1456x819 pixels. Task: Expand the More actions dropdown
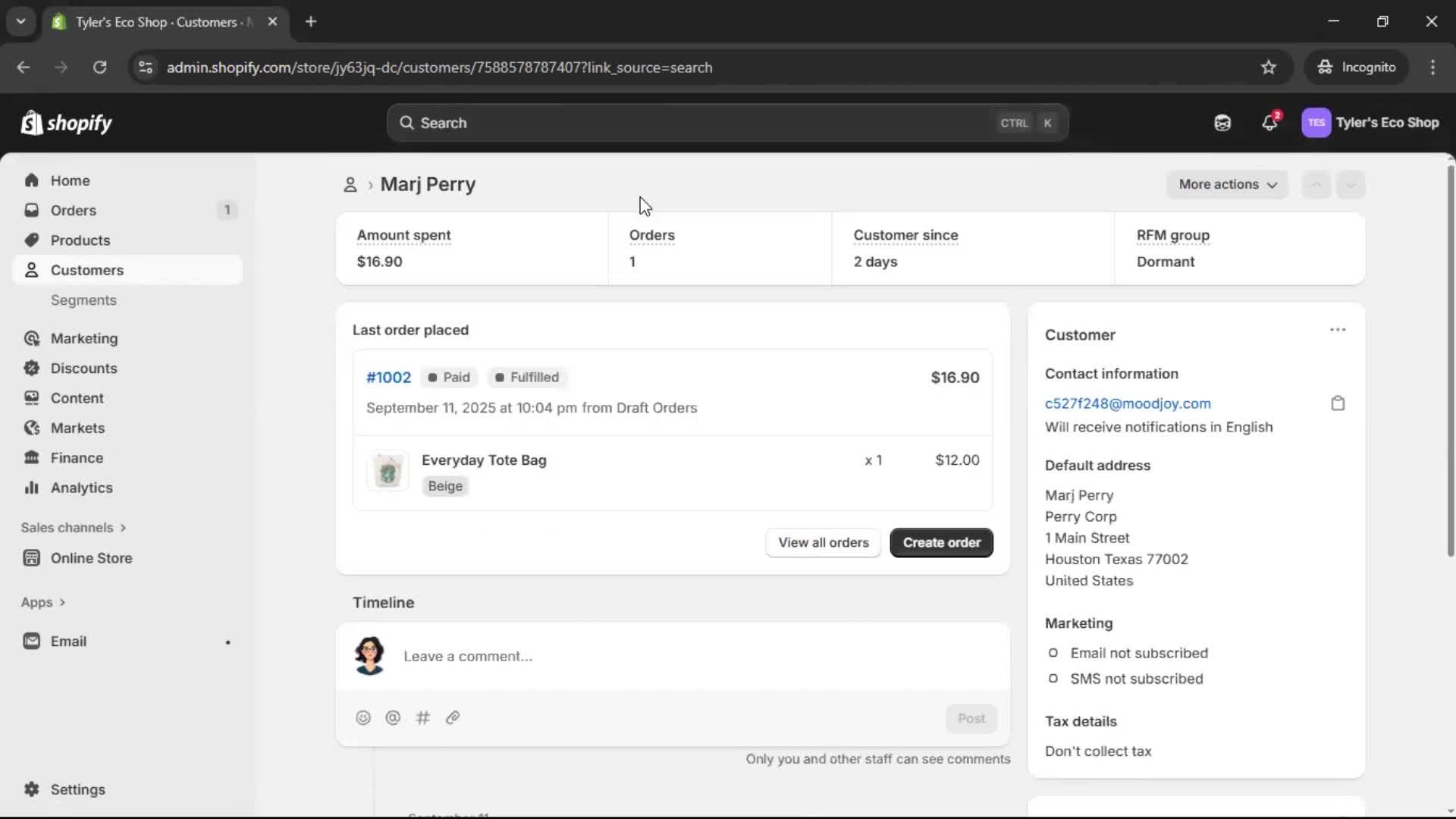[x=1227, y=184]
